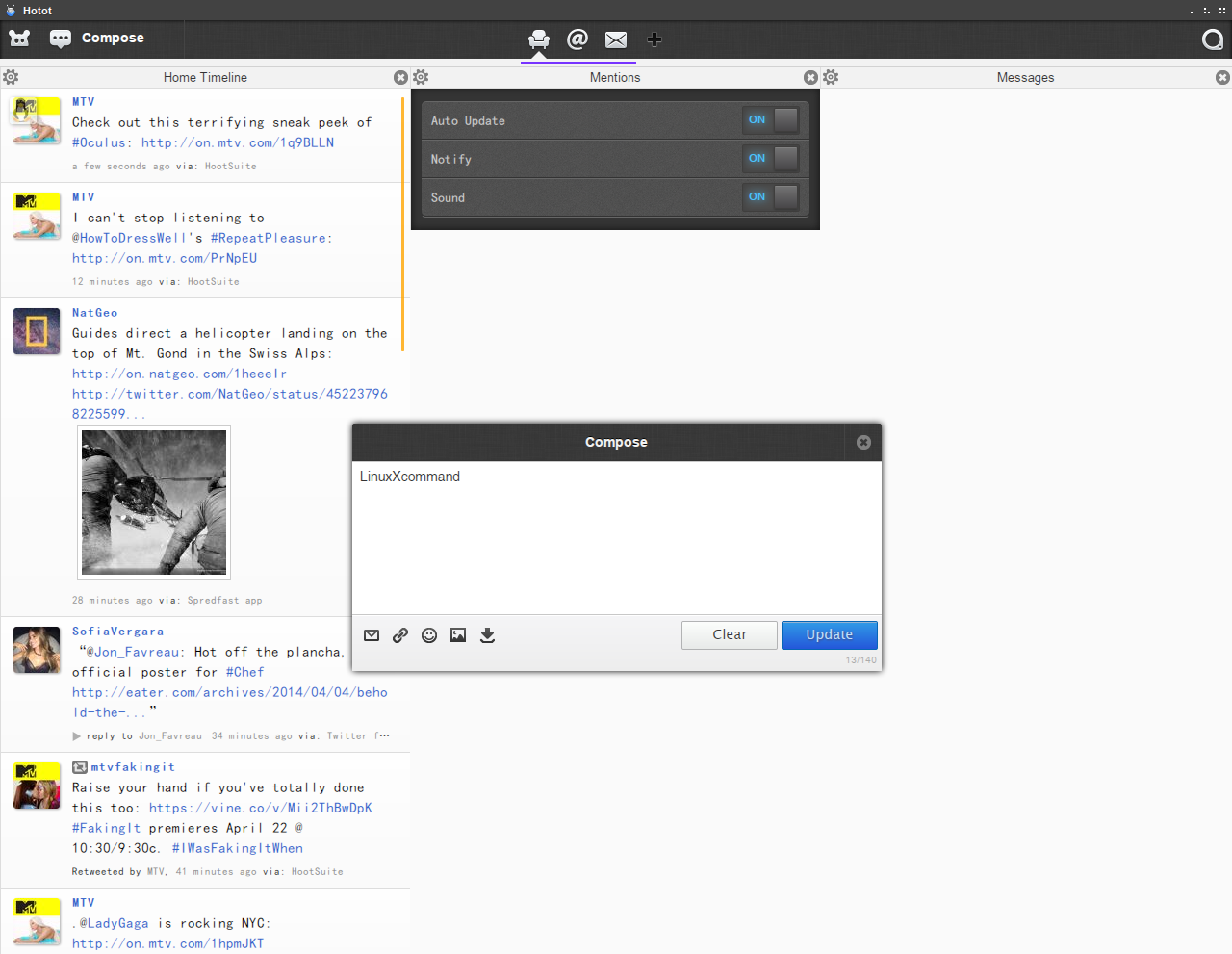Click inside the Compose text area
Viewport: 1232px width, 954px height.
[x=617, y=537]
